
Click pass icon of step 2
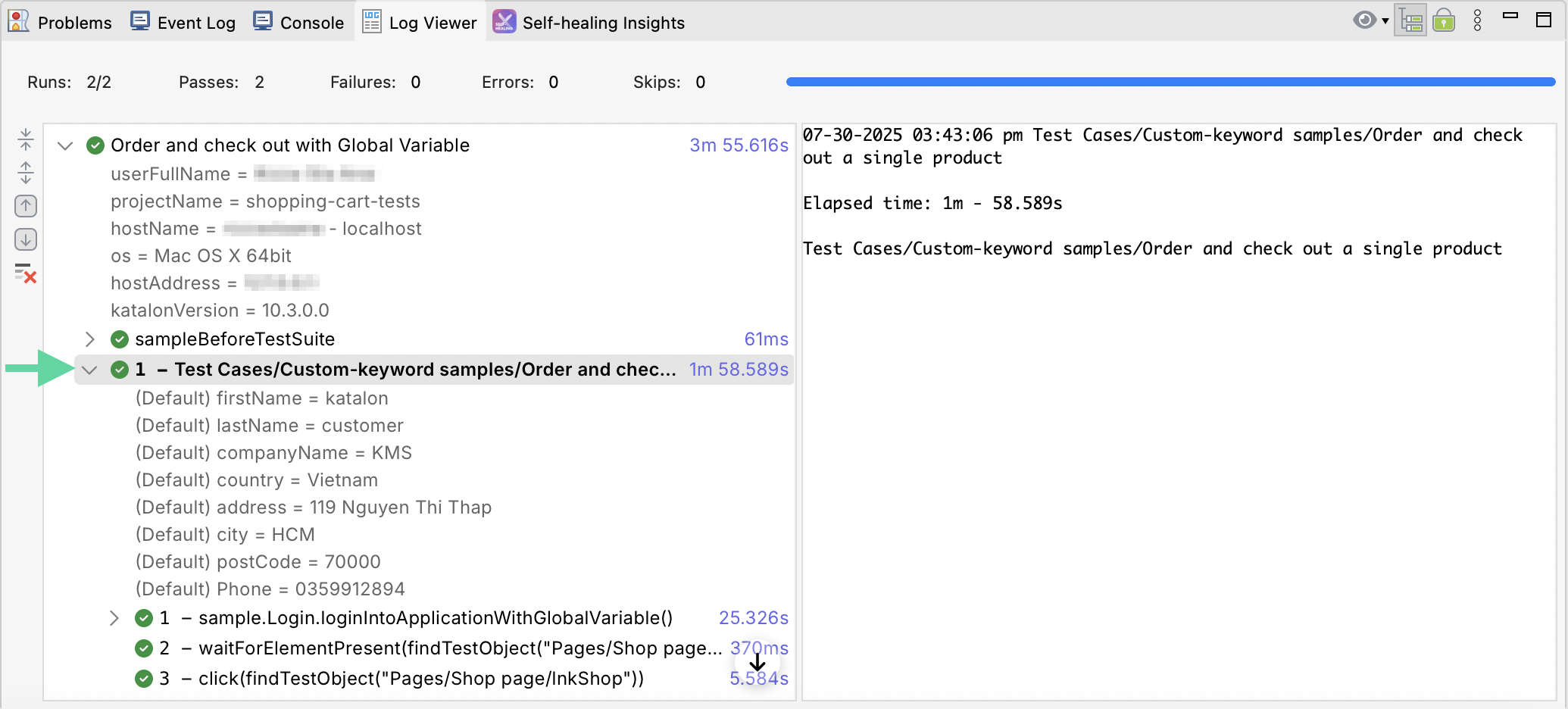(x=144, y=648)
